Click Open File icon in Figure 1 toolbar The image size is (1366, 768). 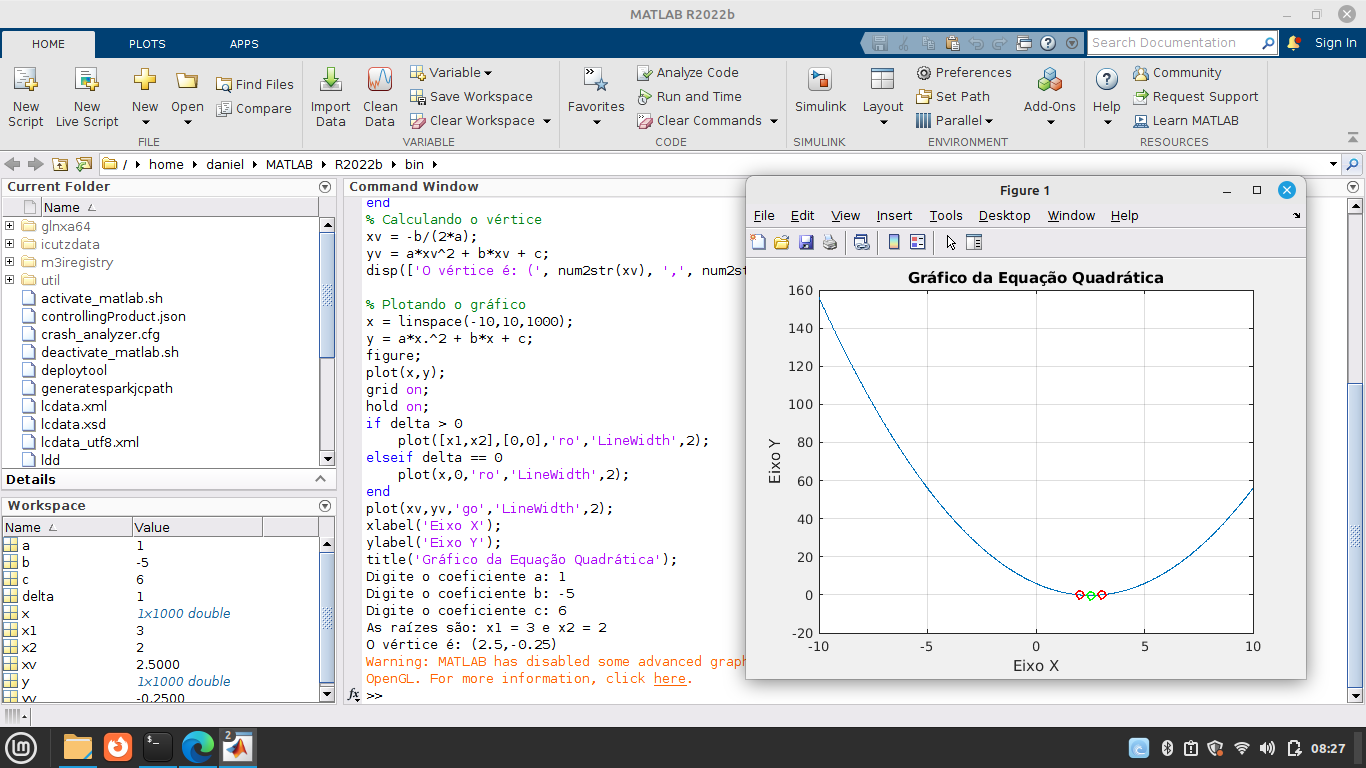point(782,242)
